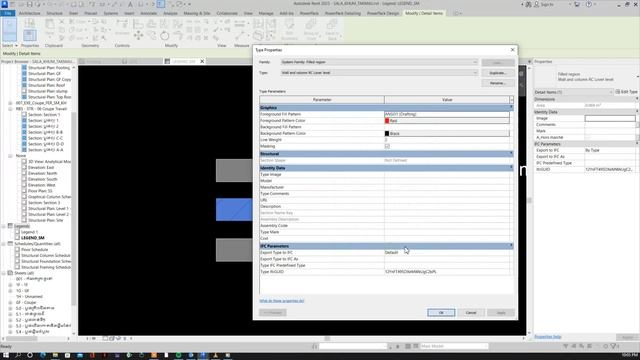This screenshot has height=360, width=640.
Task: Click the Help question mark icon
Action: [589, 4]
